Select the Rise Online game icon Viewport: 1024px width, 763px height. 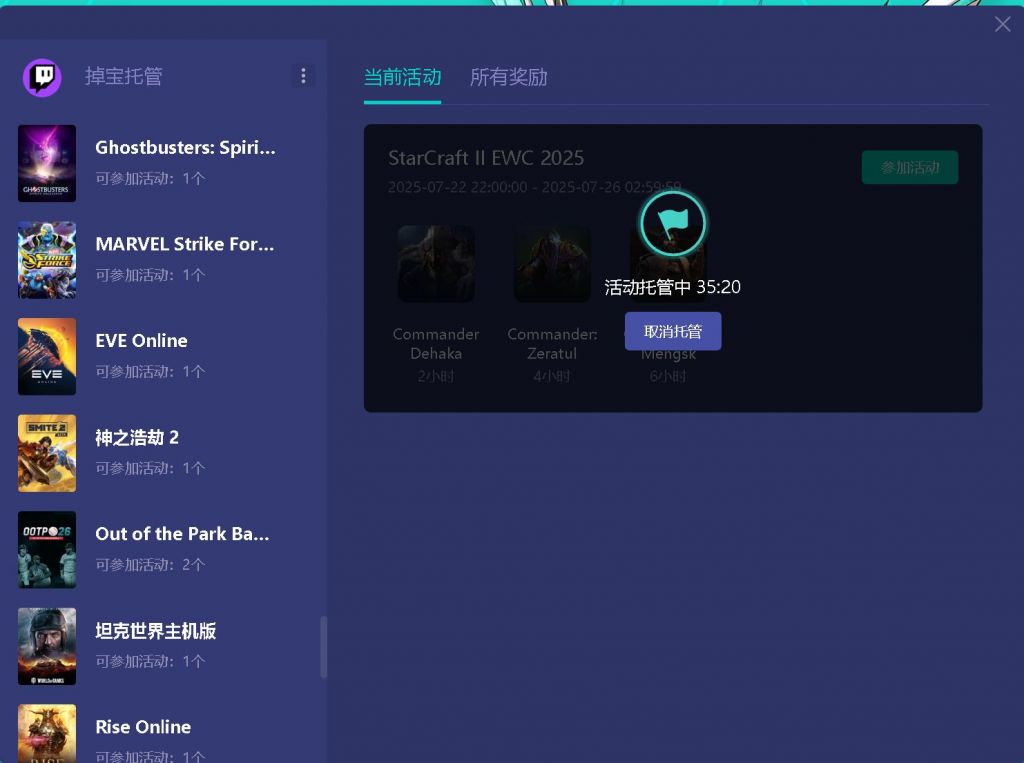pos(46,738)
